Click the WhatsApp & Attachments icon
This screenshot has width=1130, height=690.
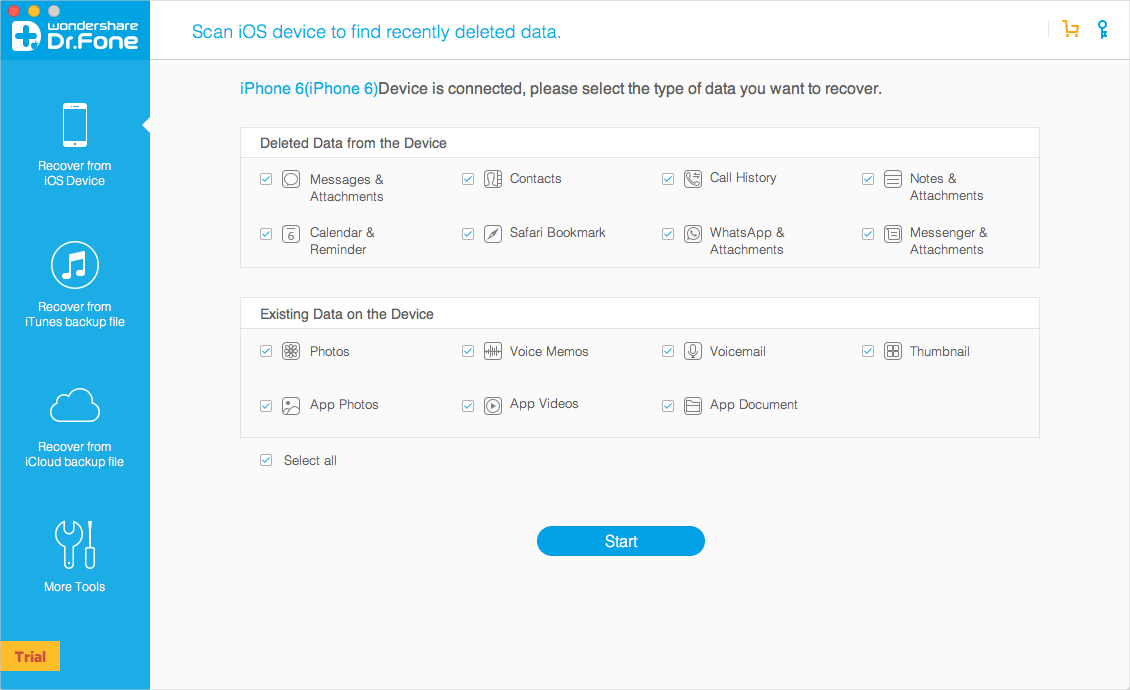[693, 234]
